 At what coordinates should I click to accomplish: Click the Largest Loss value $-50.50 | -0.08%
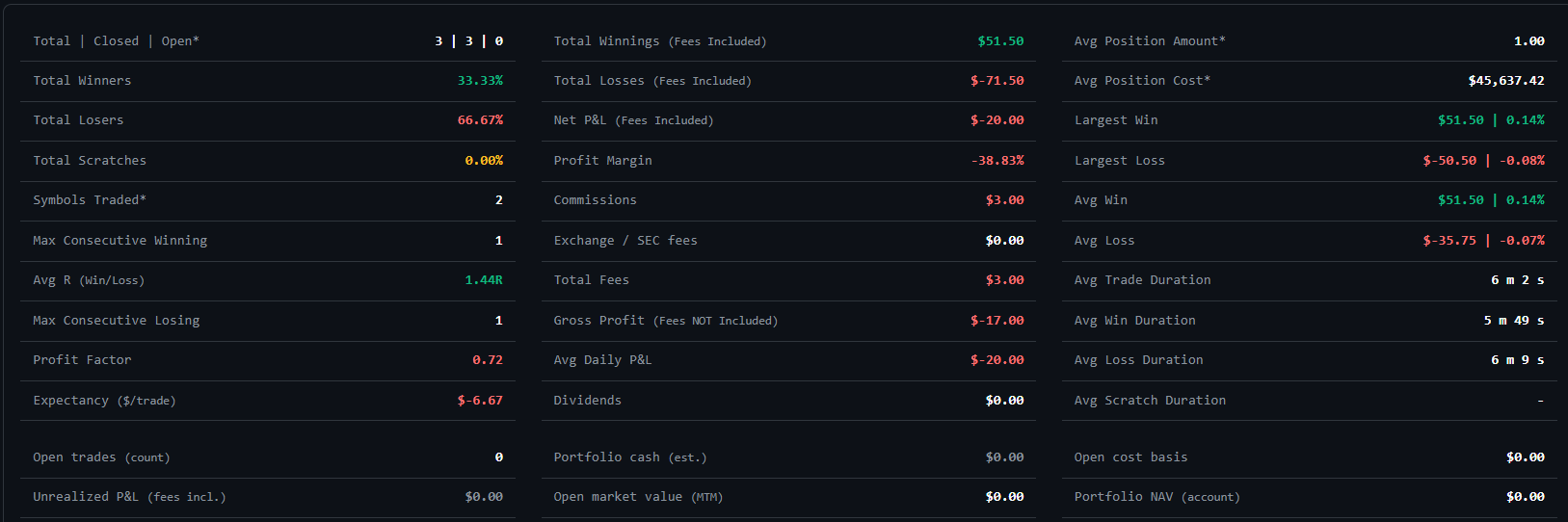(1483, 161)
